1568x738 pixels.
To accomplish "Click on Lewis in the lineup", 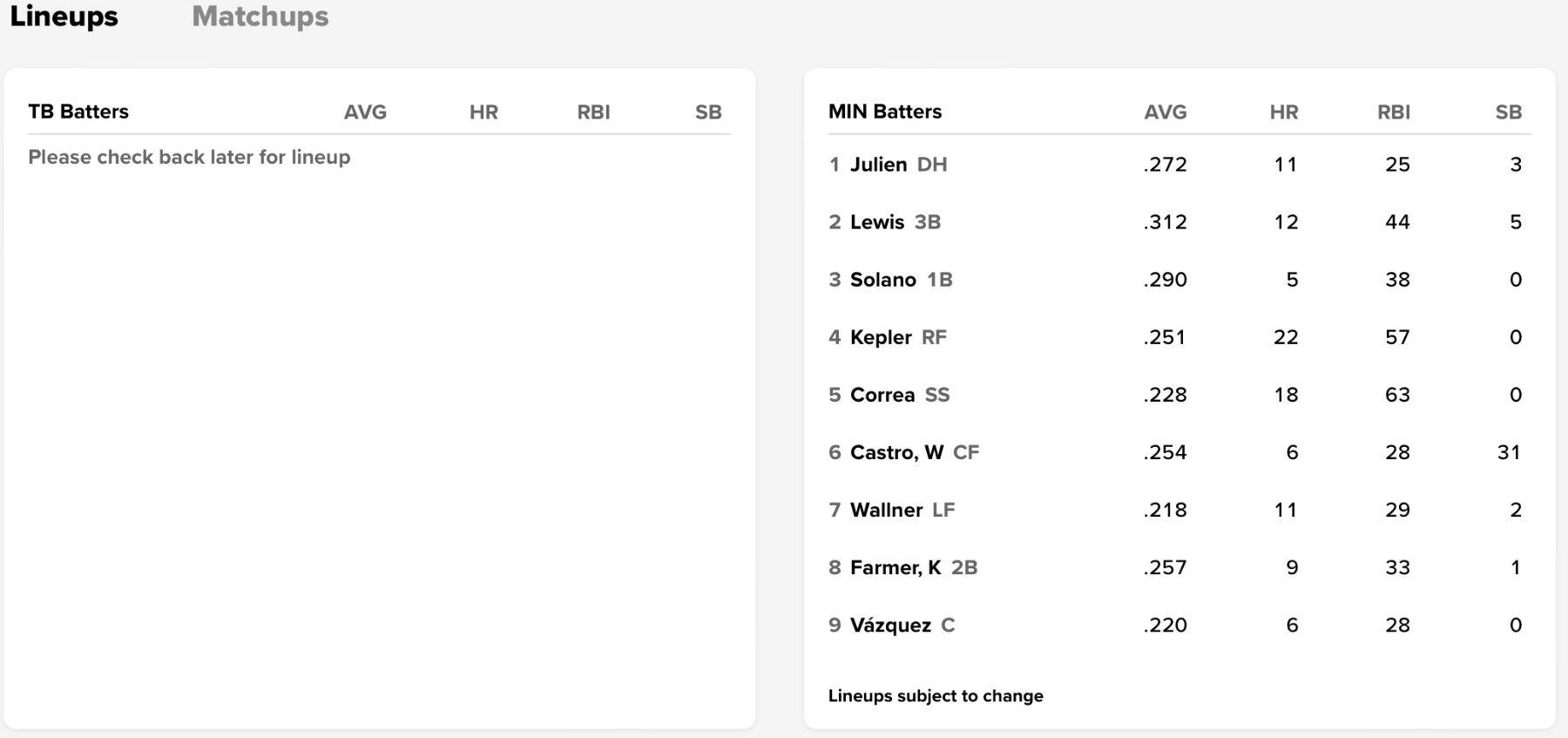I will 876,222.
